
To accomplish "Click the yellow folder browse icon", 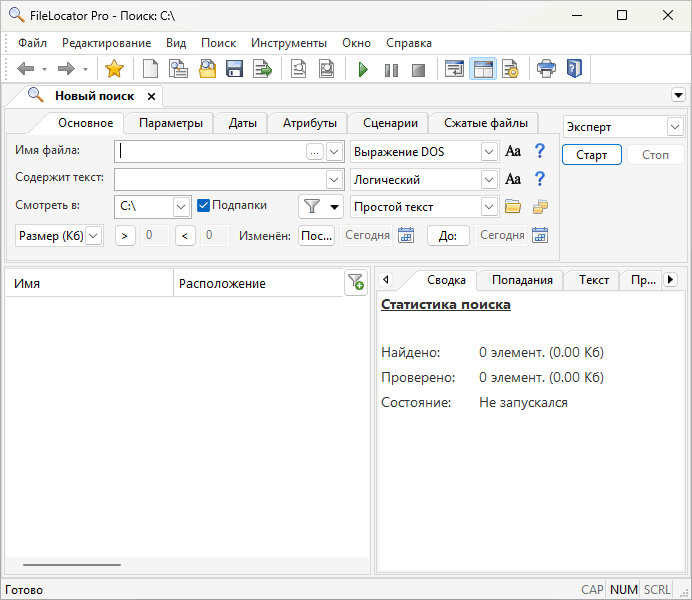I will (x=513, y=207).
